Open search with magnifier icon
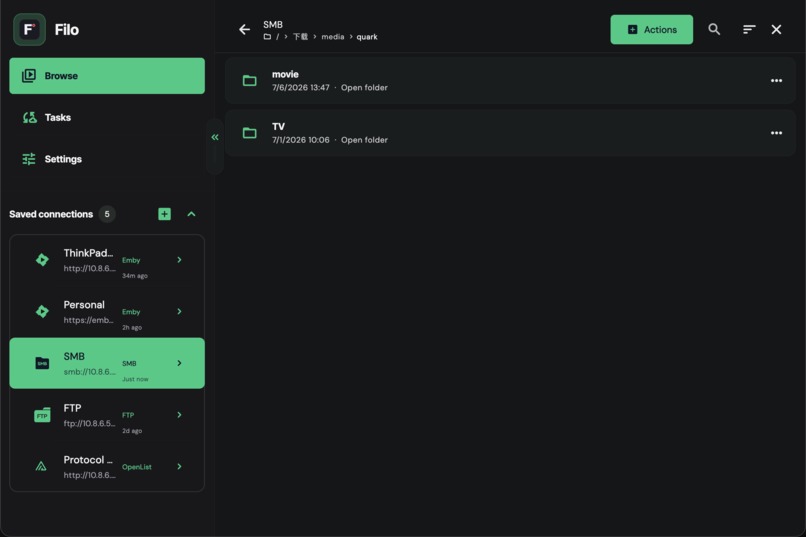 [714, 29]
